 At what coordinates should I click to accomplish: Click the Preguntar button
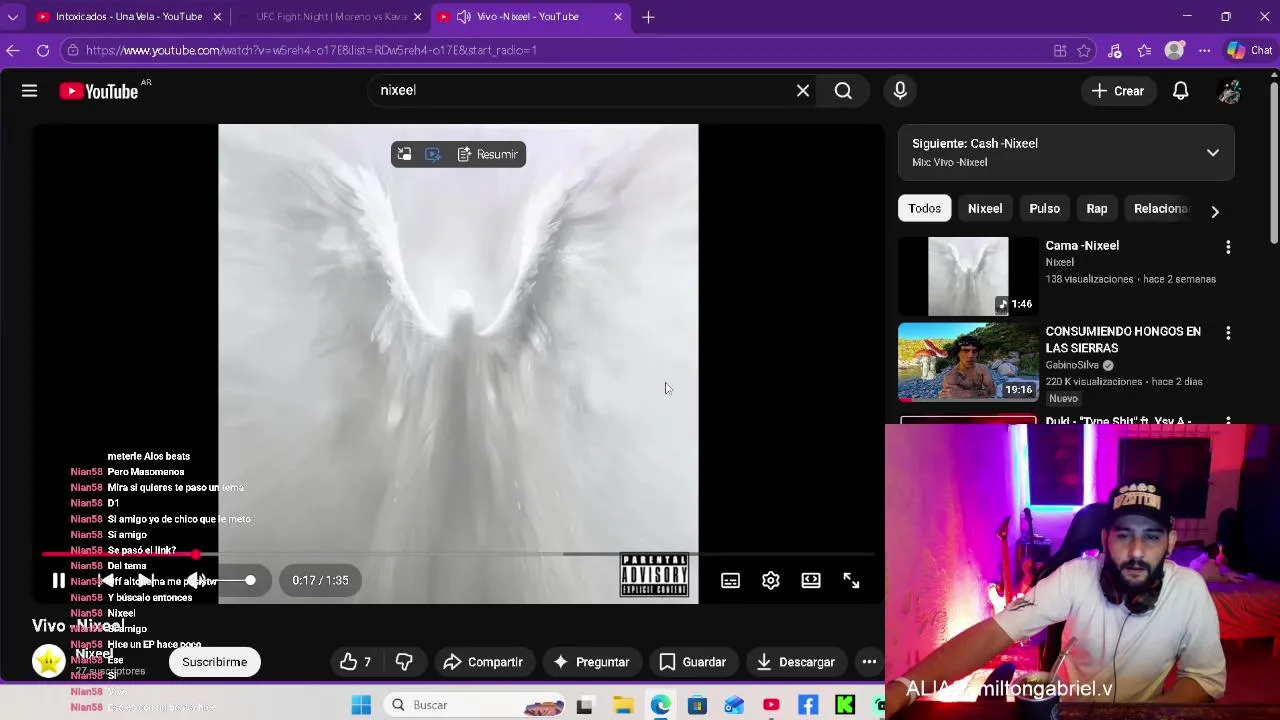[x=591, y=662]
